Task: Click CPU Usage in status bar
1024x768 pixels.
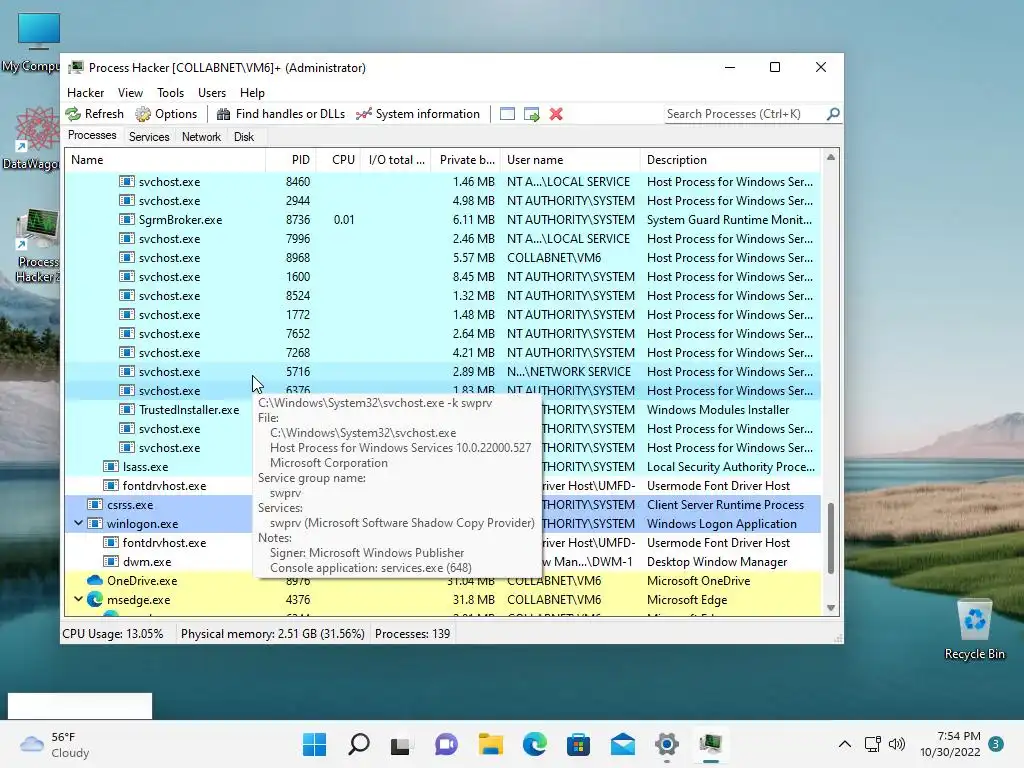Action: coord(112,633)
